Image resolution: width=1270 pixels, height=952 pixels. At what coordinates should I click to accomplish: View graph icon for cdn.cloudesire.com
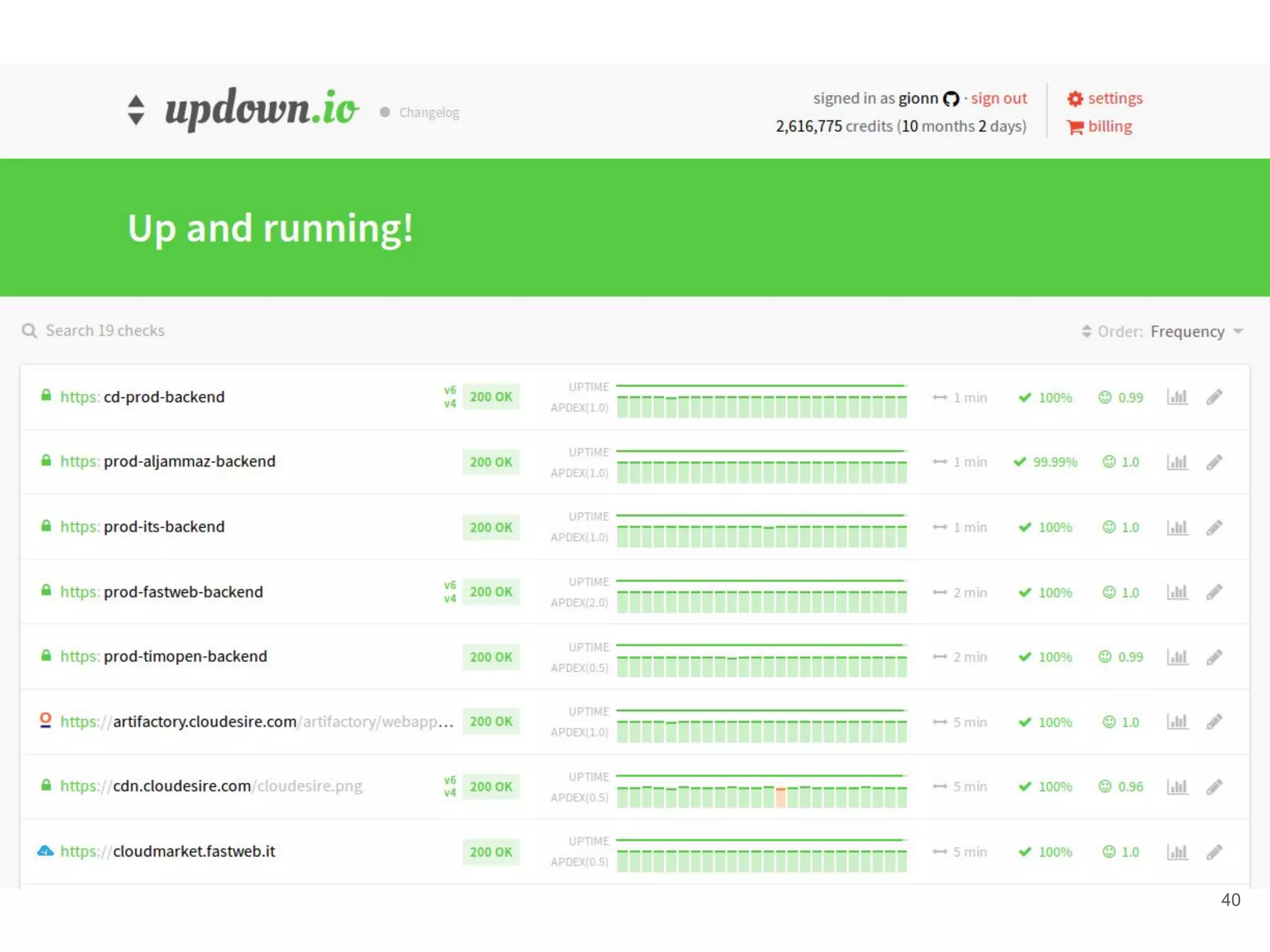[x=1177, y=787]
